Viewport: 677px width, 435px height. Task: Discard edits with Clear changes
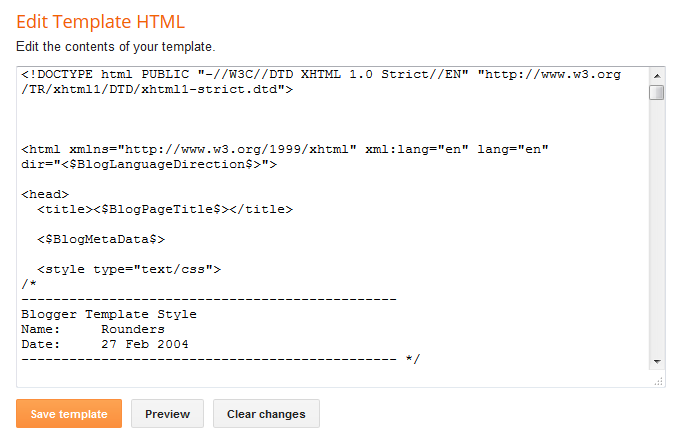point(266,413)
